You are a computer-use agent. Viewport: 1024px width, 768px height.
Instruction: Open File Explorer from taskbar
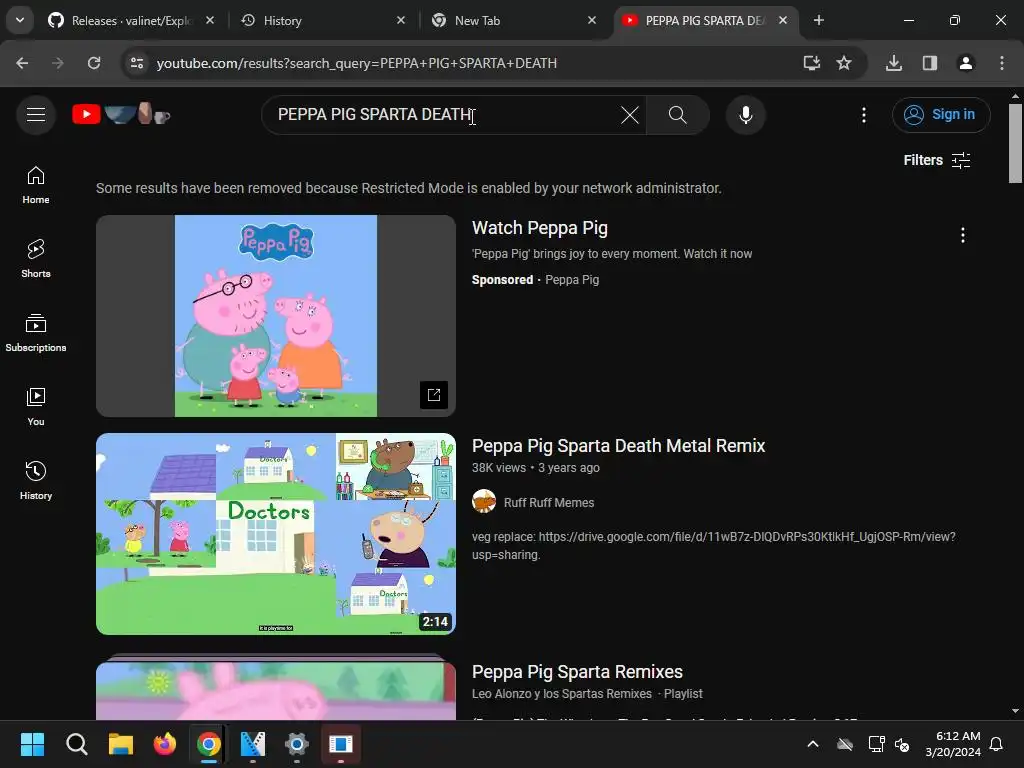click(121, 744)
